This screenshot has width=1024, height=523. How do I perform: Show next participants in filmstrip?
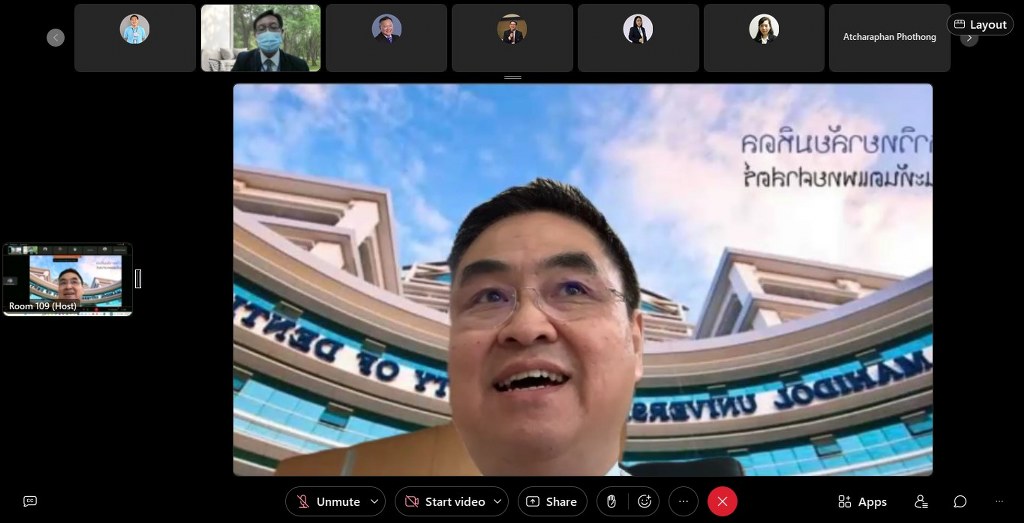tap(969, 38)
